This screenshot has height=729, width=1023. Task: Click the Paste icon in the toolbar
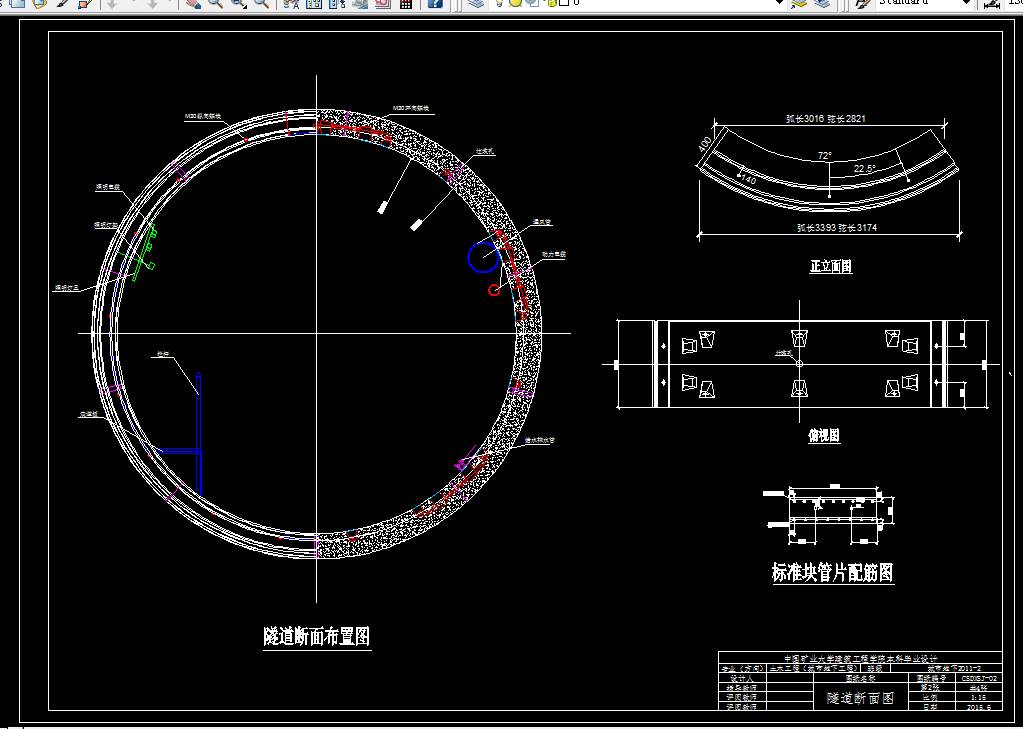[38, 3]
